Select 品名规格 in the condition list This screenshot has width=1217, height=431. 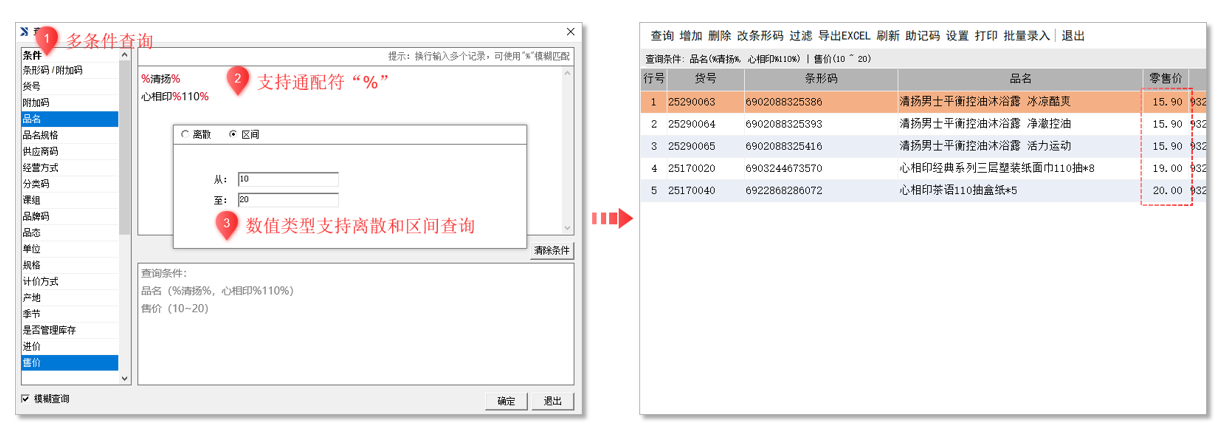tap(69, 135)
